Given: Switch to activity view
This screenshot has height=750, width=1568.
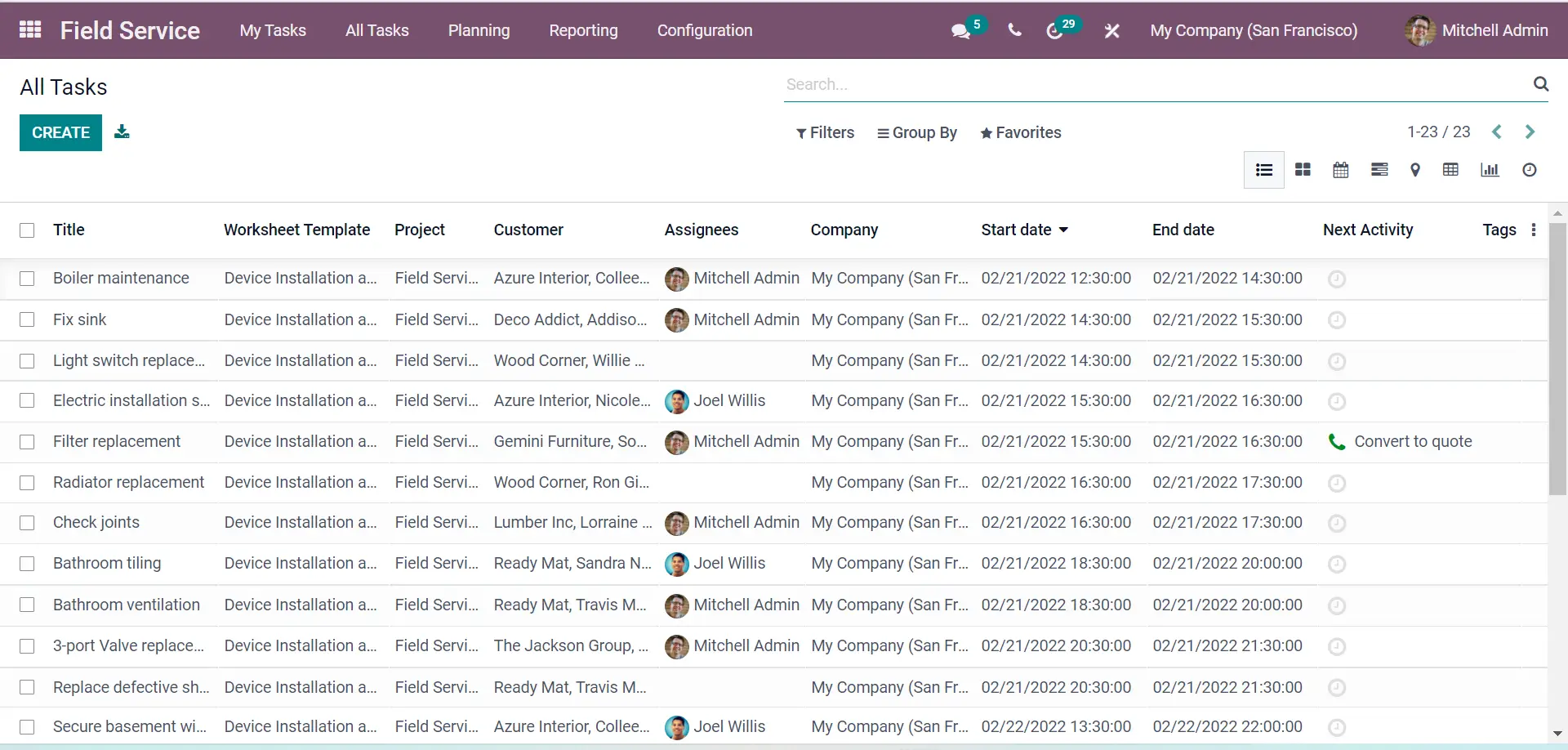Looking at the screenshot, I should [1530, 170].
